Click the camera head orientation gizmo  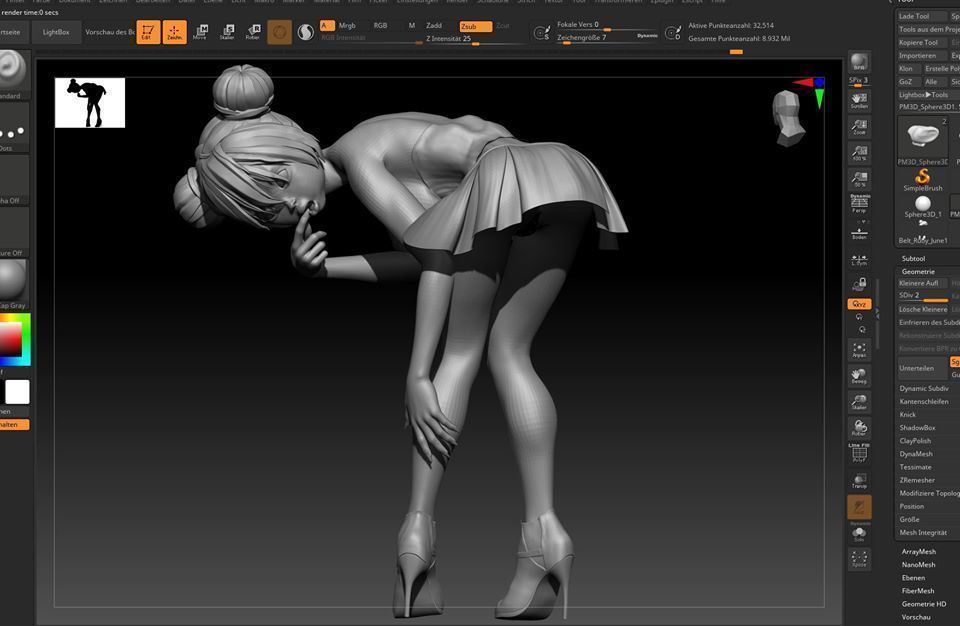point(788,118)
